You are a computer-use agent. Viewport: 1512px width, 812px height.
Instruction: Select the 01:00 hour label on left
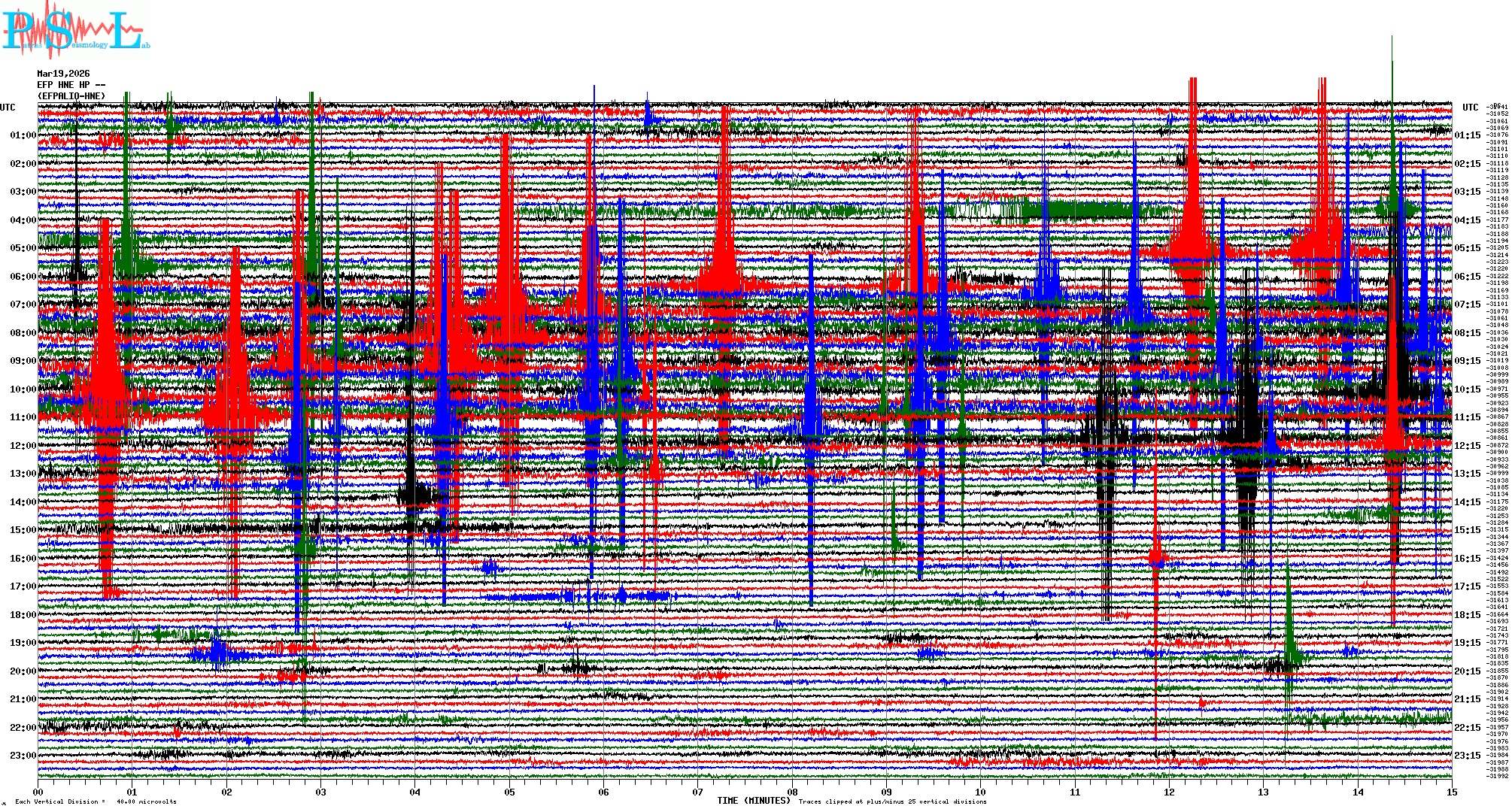pyautogui.click(x=23, y=135)
